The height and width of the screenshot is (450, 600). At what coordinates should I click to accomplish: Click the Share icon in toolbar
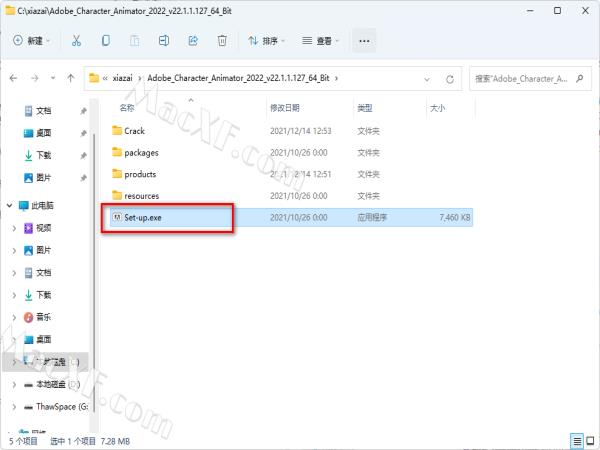pyautogui.click(x=193, y=41)
